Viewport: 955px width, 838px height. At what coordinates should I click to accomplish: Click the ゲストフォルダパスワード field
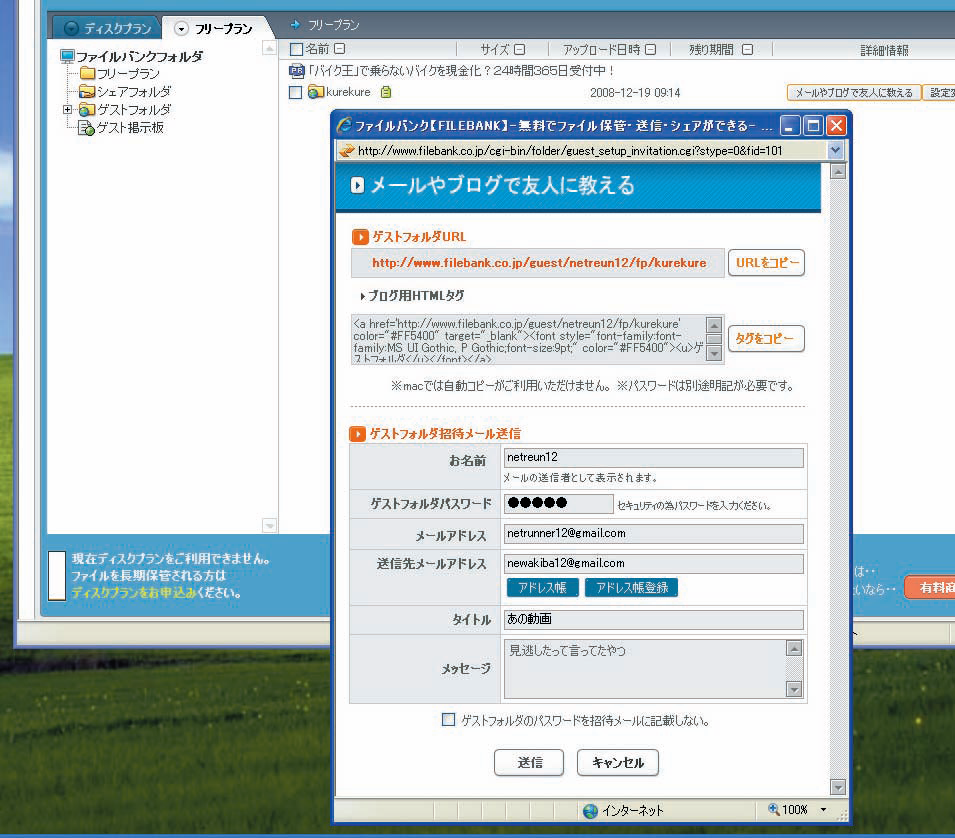(x=559, y=503)
